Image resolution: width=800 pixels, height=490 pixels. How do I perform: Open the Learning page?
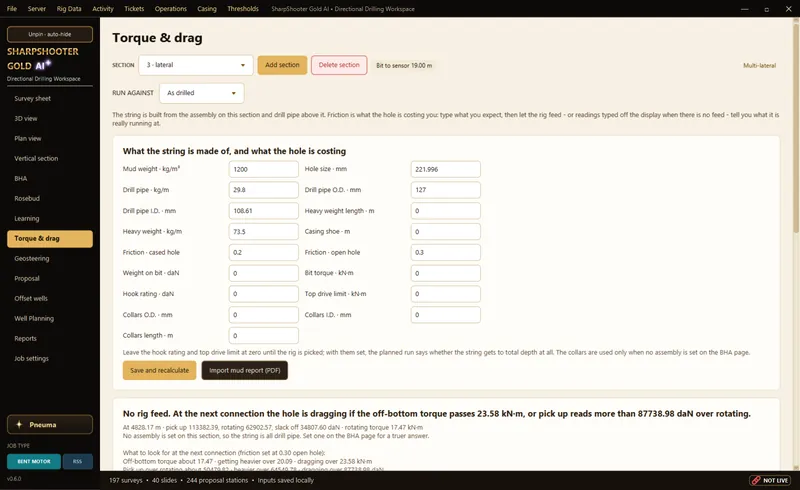pos(50,218)
